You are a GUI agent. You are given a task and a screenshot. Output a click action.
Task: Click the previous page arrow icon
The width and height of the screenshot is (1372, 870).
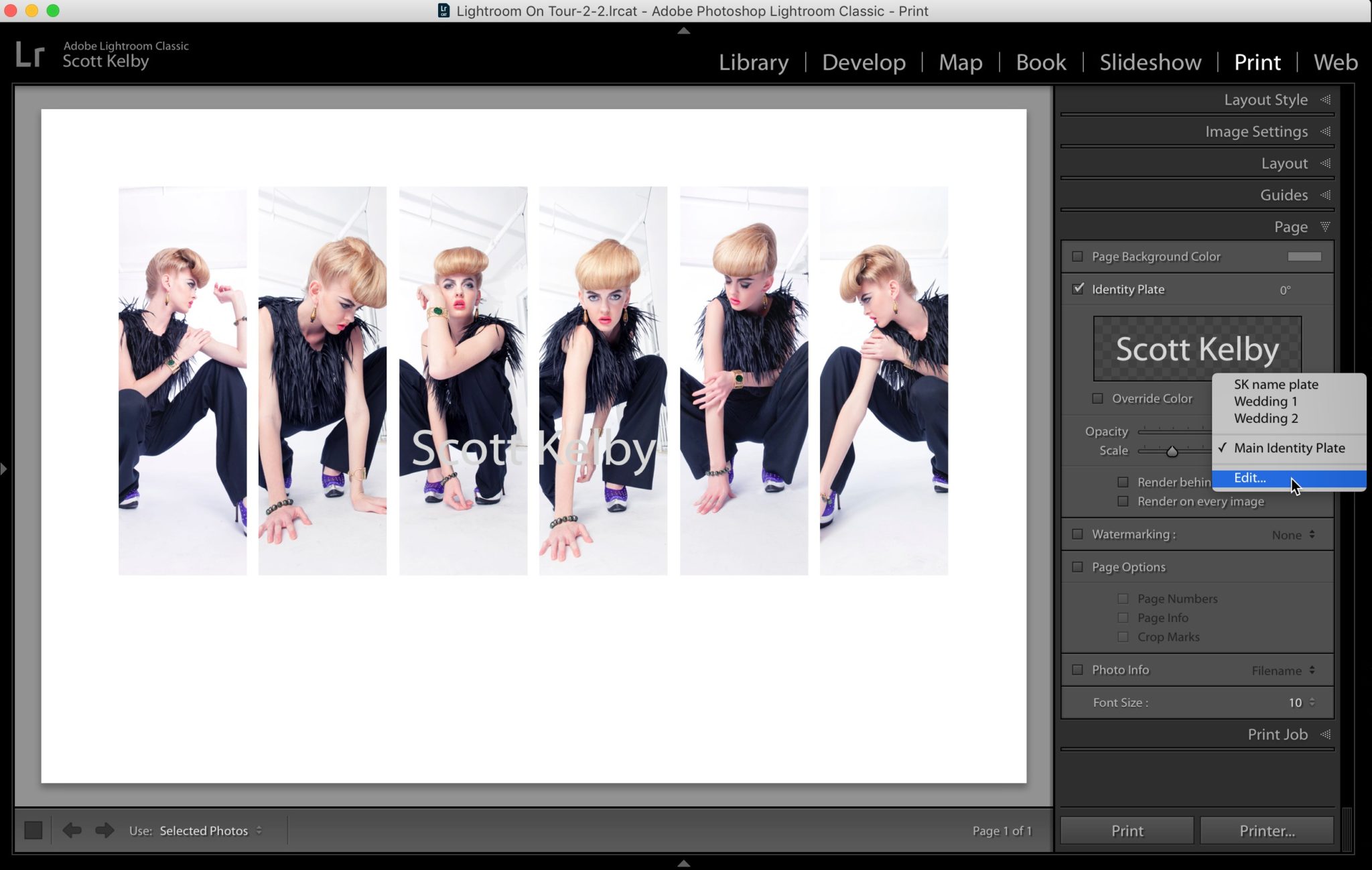pyautogui.click(x=74, y=830)
